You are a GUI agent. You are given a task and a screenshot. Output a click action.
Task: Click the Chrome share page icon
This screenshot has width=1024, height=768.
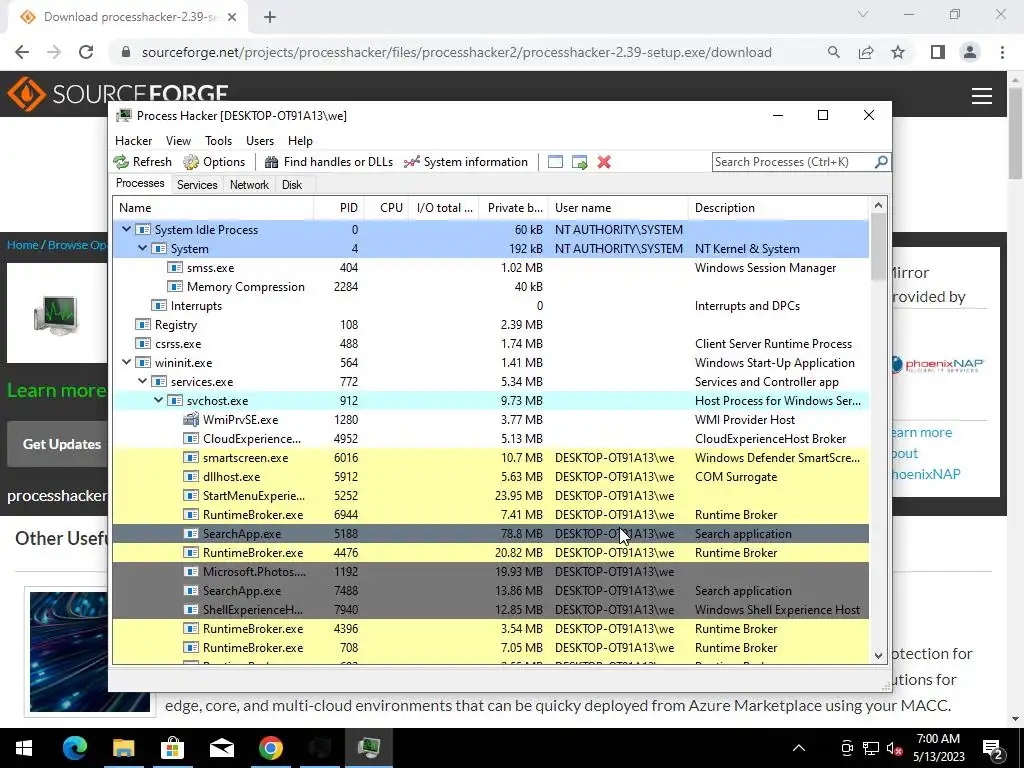[866, 52]
